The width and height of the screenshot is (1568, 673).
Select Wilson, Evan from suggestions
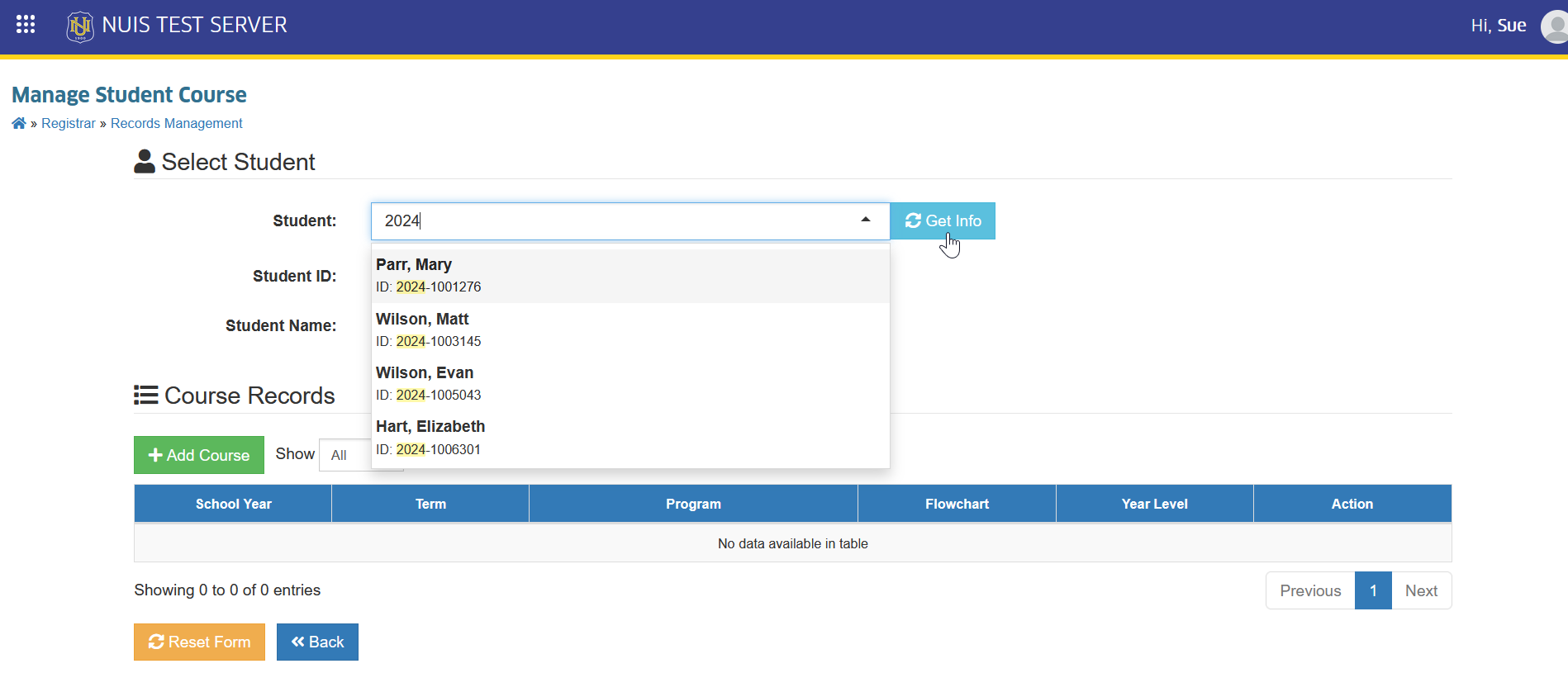click(x=630, y=383)
